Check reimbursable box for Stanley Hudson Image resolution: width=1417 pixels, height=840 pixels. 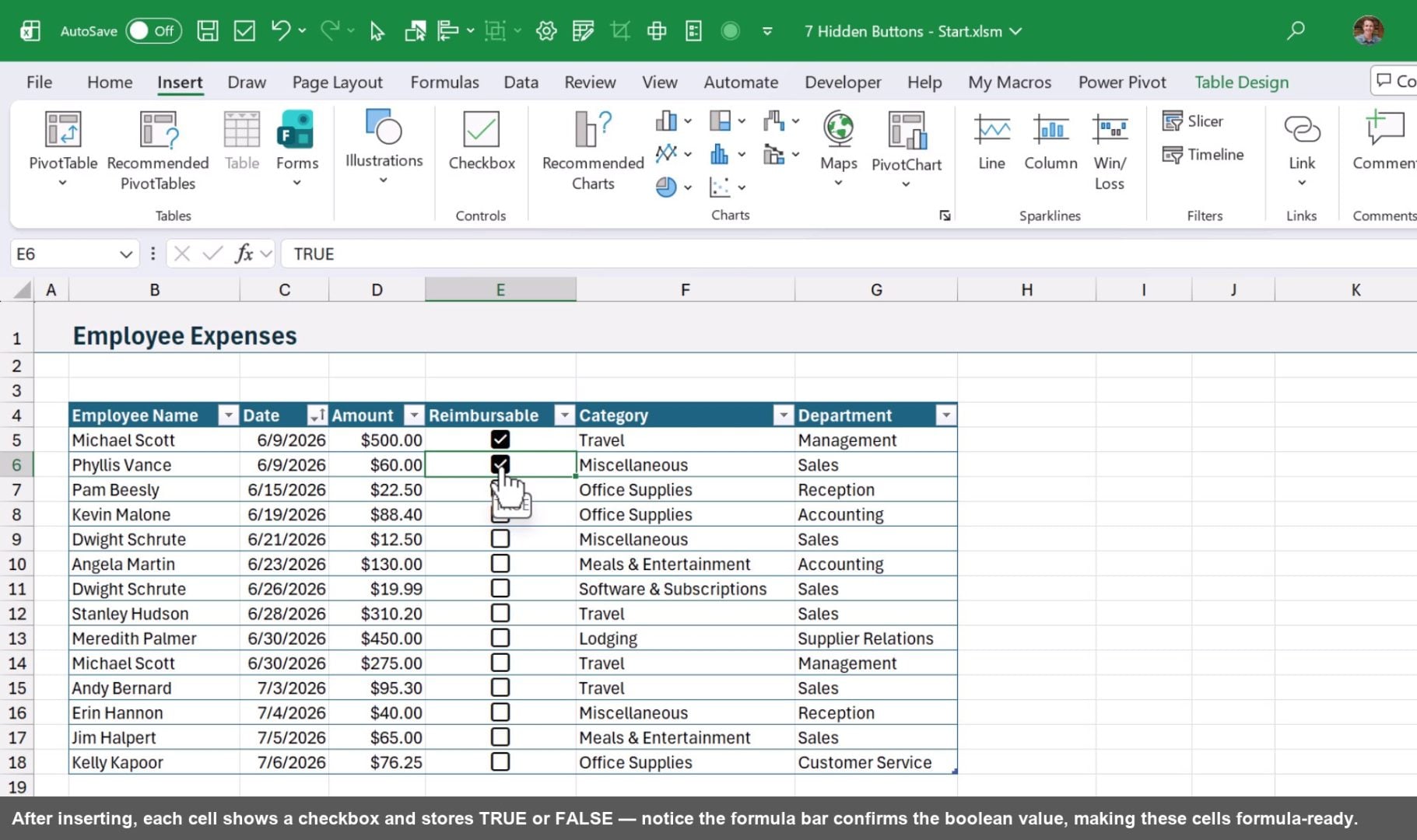pyautogui.click(x=500, y=613)
